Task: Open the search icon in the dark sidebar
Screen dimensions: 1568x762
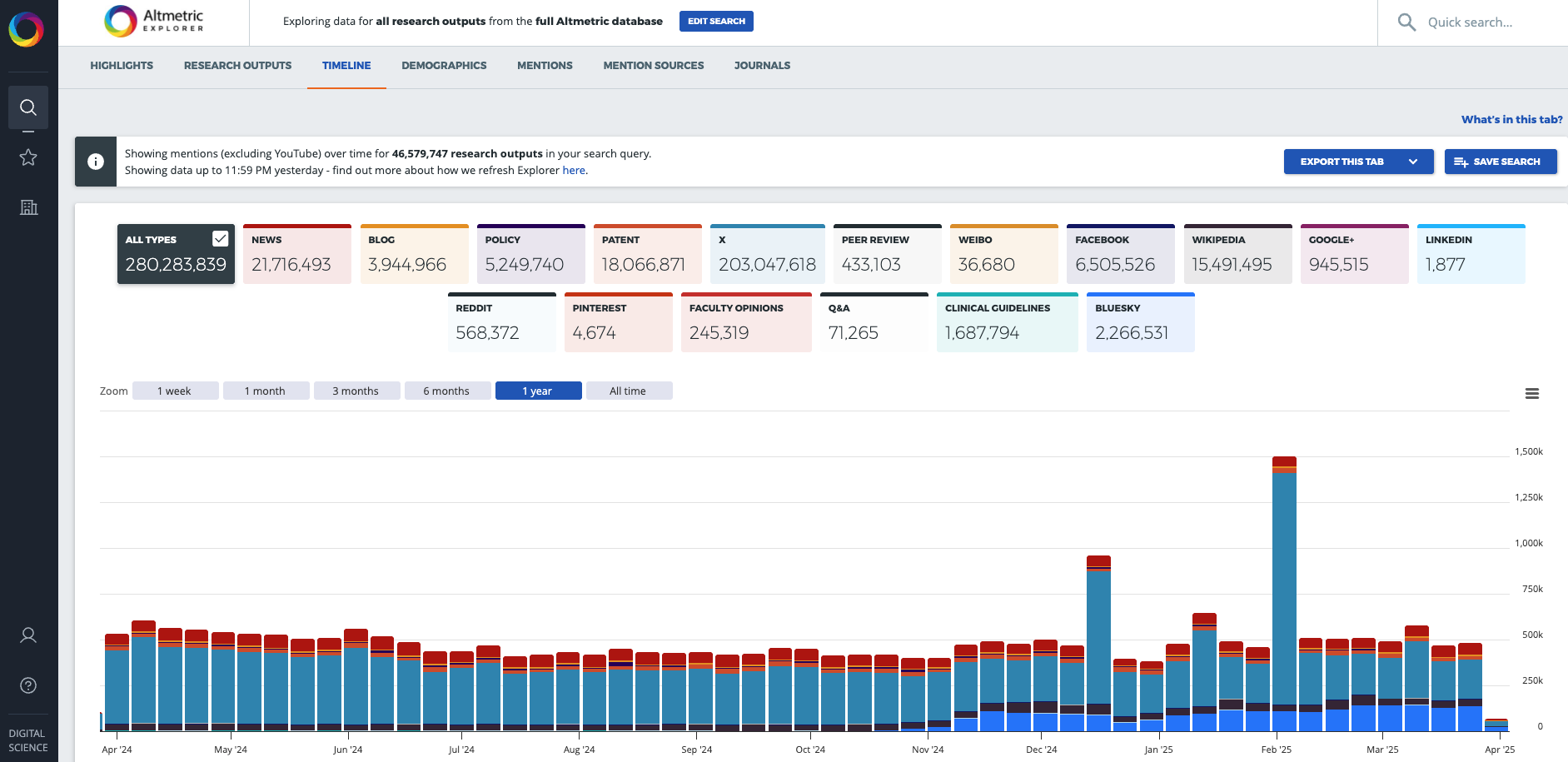Action: (28, 107)
